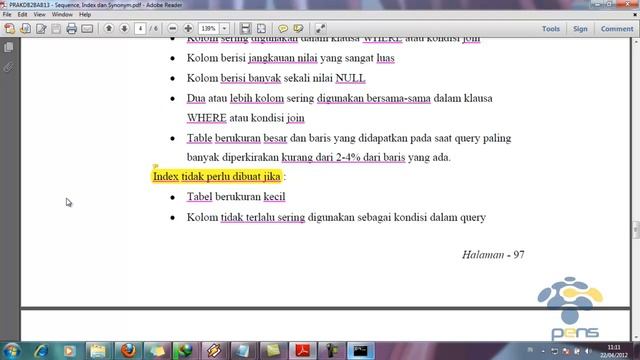Click 'Kolom tidak terlalu sering digunakan' line

336,217
